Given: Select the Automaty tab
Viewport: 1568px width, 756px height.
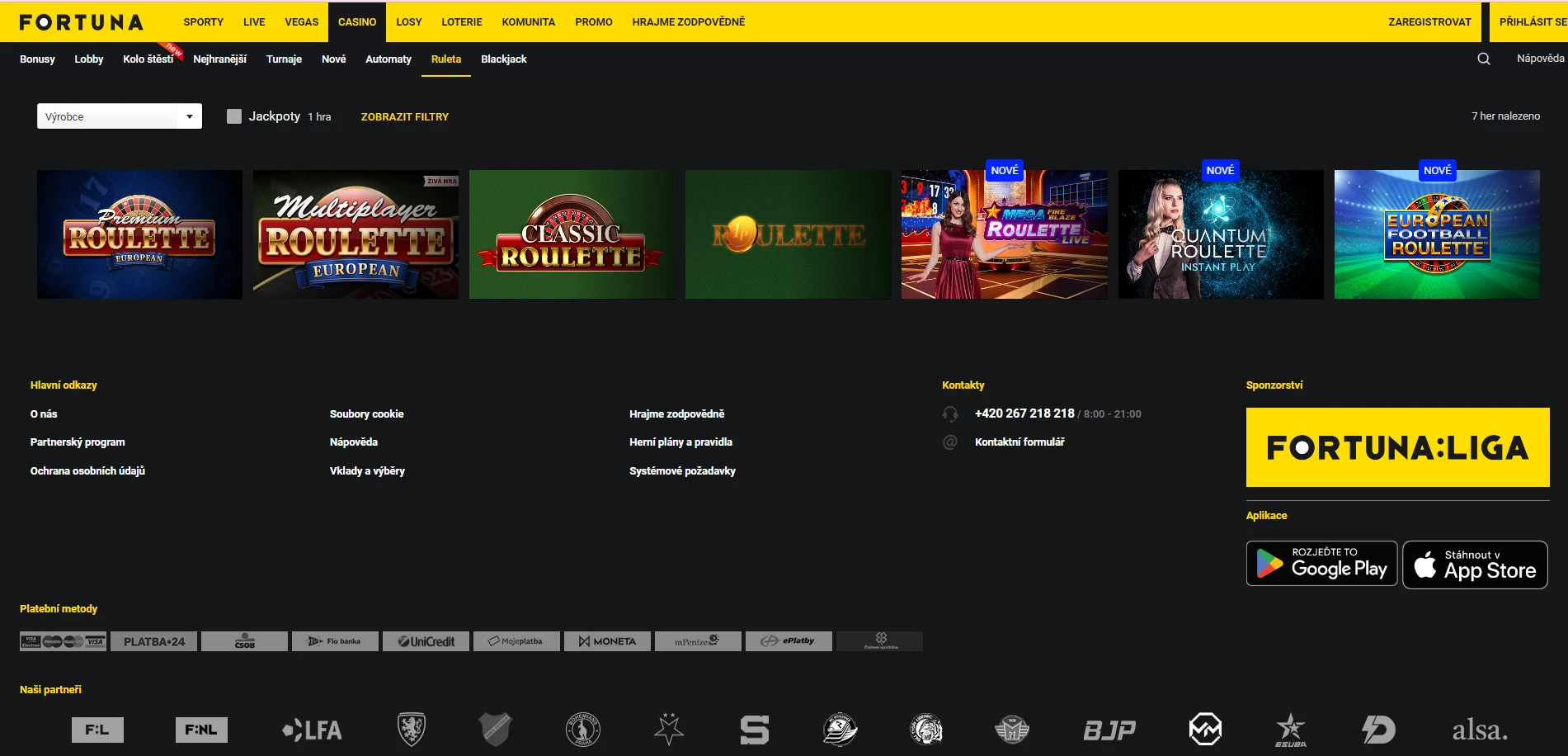Looking at the screenshot, I should pos(388,59).
